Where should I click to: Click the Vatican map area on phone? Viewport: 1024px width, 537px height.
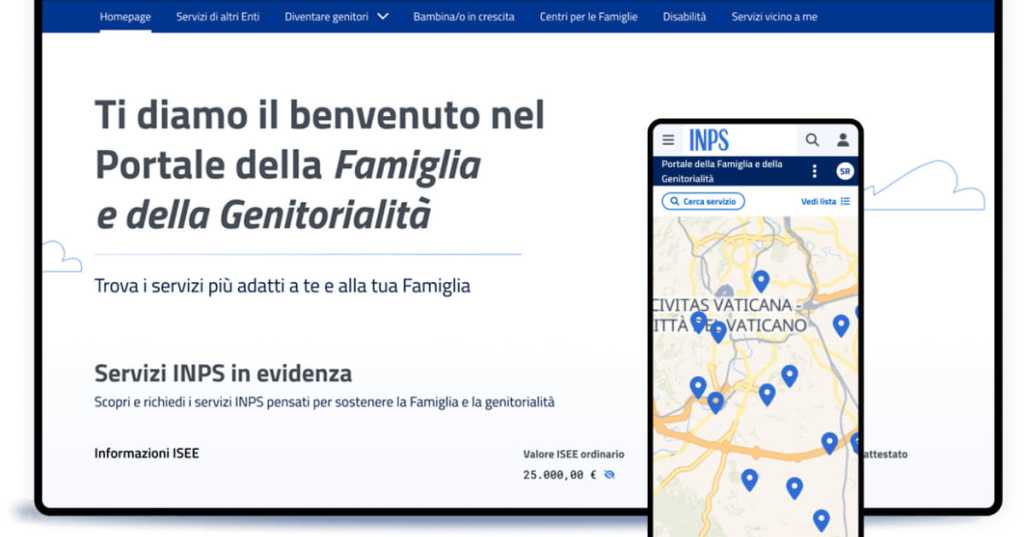[x=756, y=376]
